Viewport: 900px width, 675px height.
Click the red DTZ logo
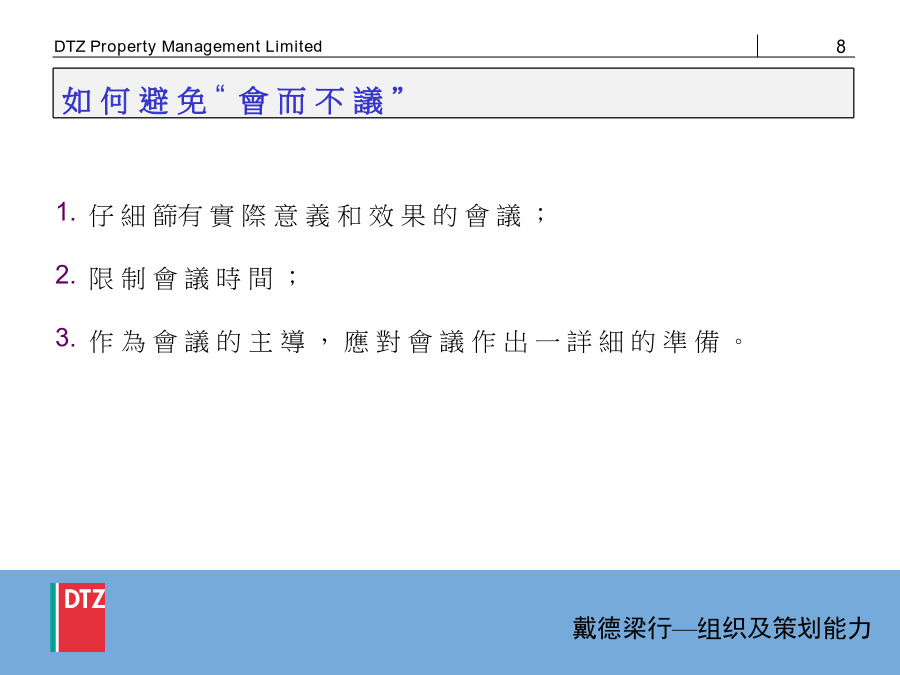point(77,617)
